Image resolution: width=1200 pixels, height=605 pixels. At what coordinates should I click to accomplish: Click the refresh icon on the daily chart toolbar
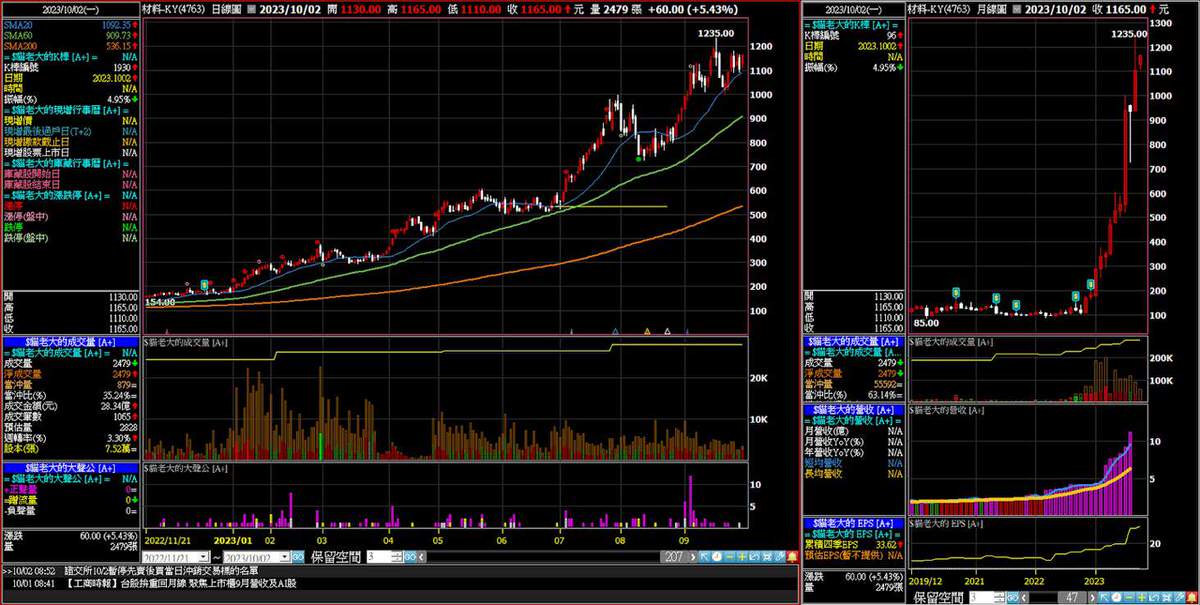[754, 556]
